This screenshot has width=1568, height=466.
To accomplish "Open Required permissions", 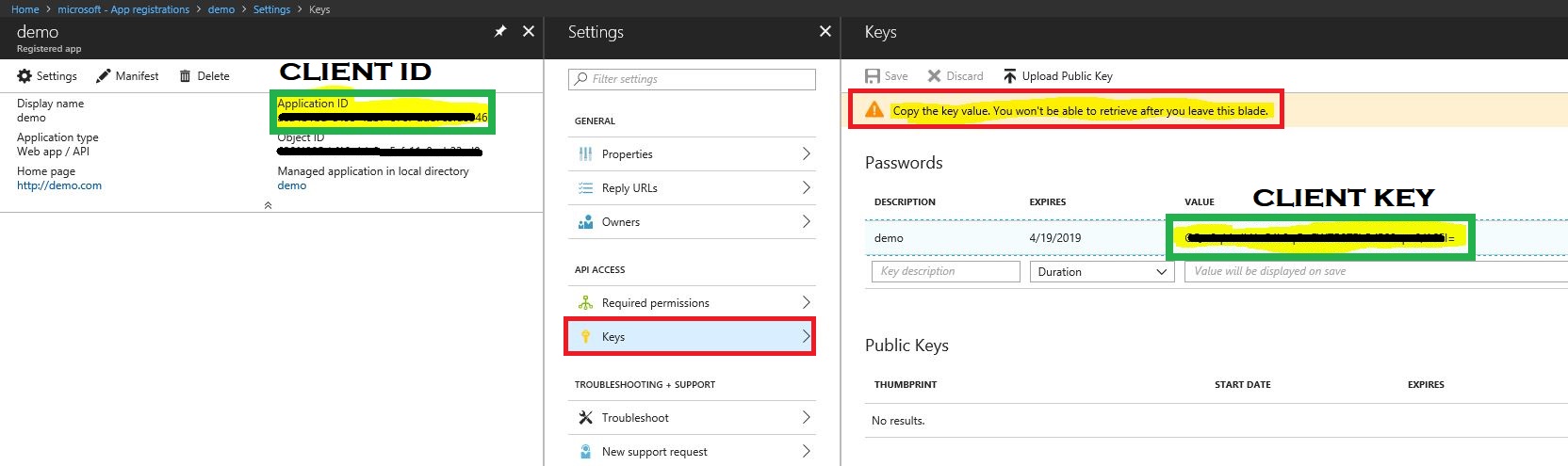I will tap(655, 303).
